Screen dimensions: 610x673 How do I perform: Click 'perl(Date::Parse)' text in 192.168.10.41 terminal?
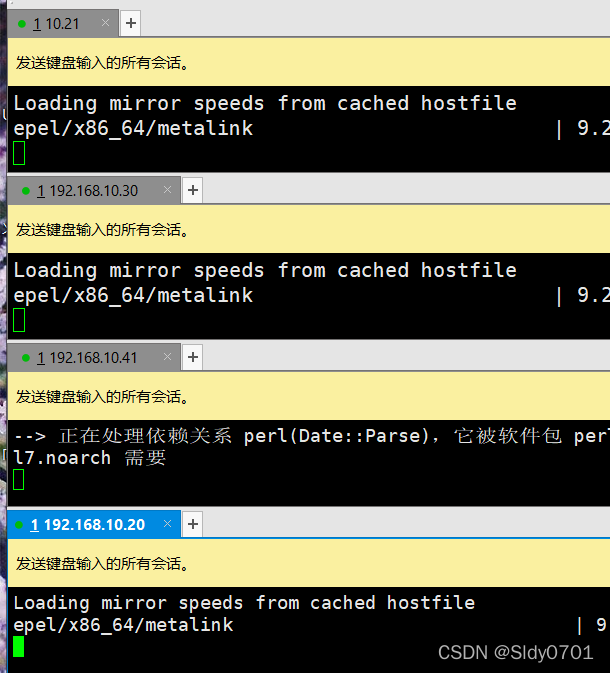tap(337, 436)
